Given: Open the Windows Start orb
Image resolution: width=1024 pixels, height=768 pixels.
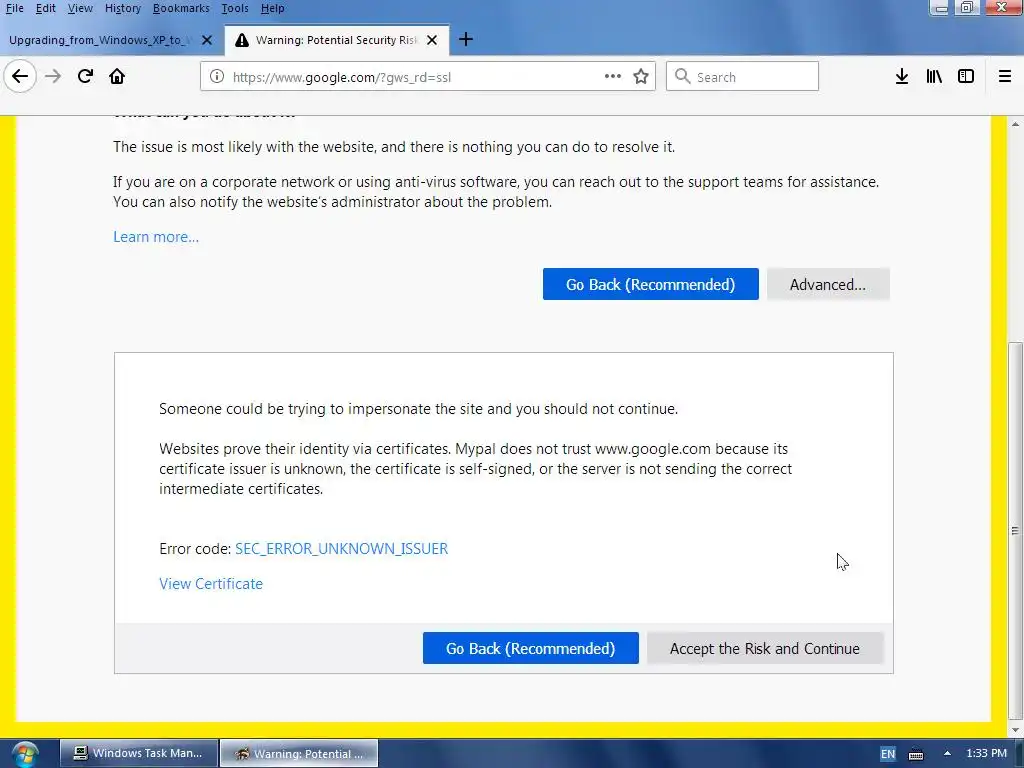Looking at the screenshot, I should 25,754.
